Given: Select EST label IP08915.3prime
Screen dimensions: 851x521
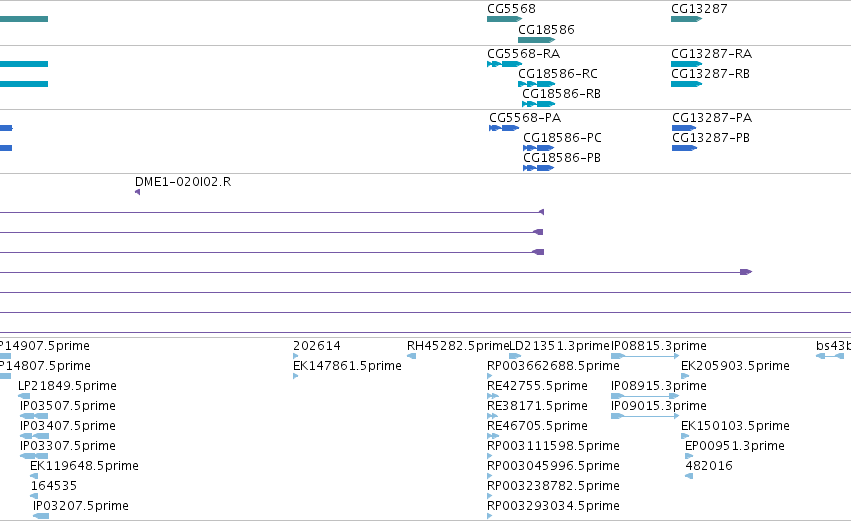Looking at the screenshot, I should pyautogui.click(x=659, y=386).
